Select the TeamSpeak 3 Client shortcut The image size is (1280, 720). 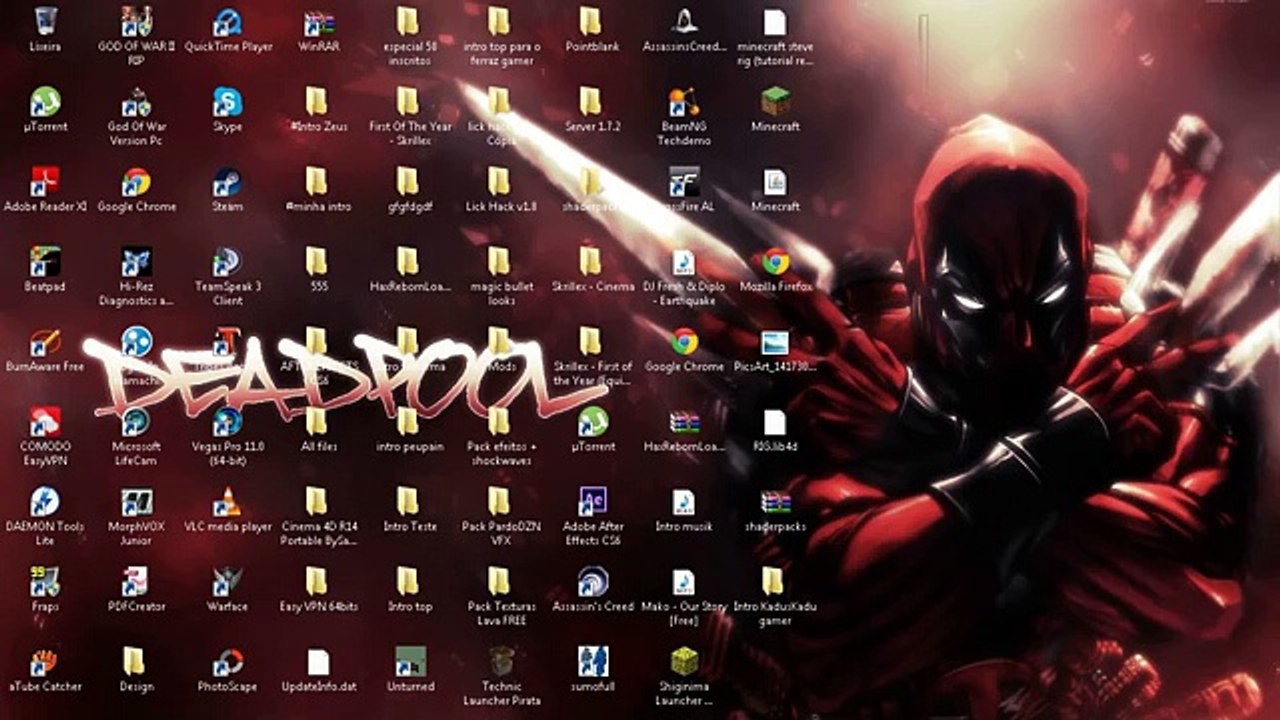(x=228, y=262)
